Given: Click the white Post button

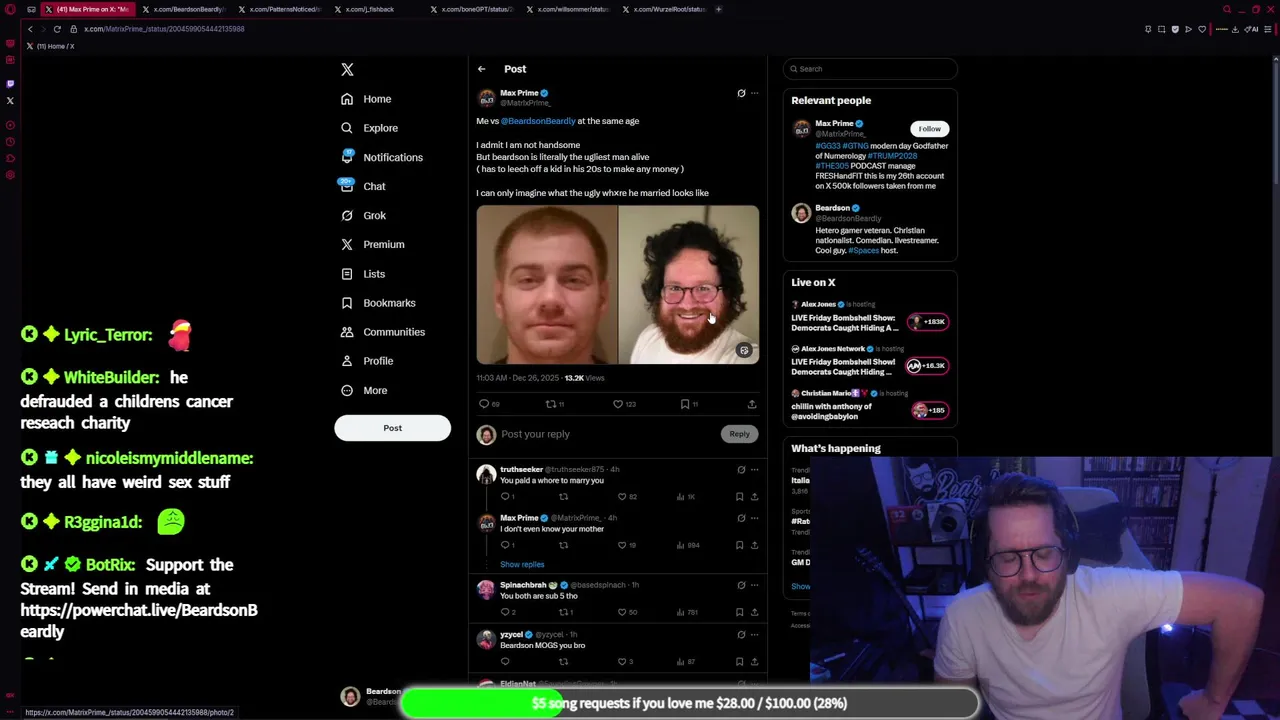Looking at the screenshot, I should (x=392, y=428).
